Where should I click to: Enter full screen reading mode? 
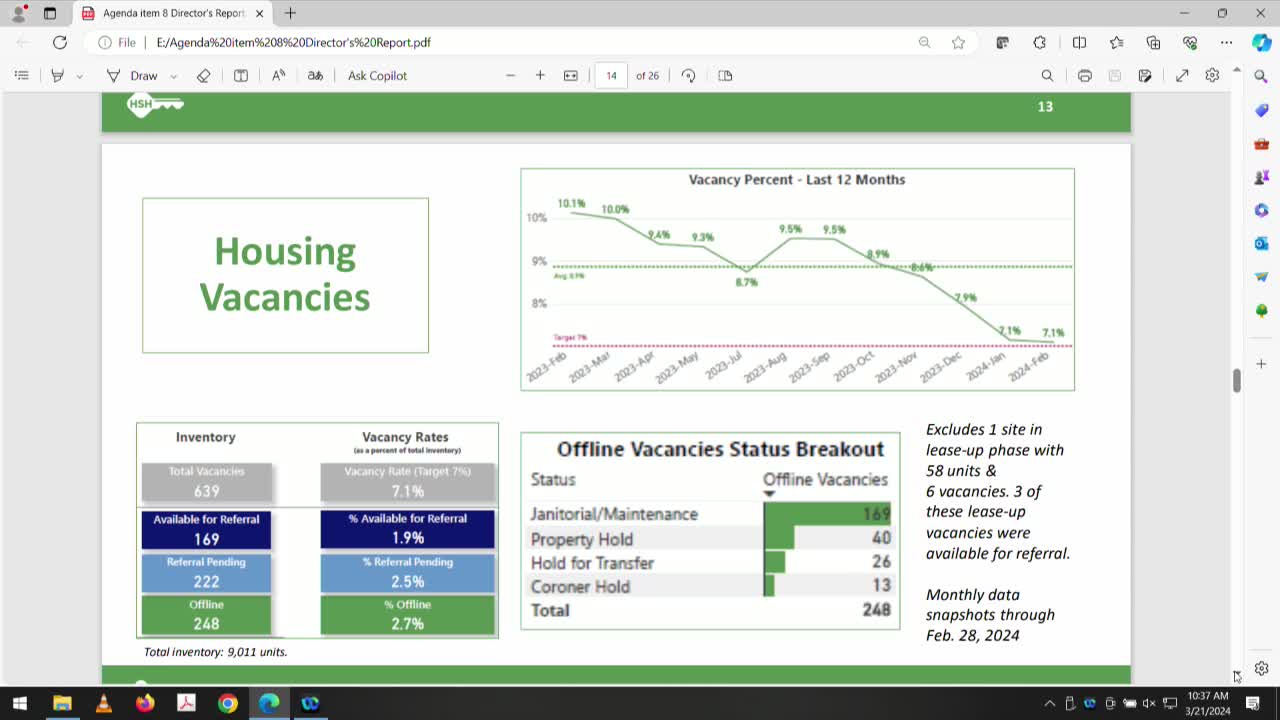pyautogui.click(x=1182, y=75)
